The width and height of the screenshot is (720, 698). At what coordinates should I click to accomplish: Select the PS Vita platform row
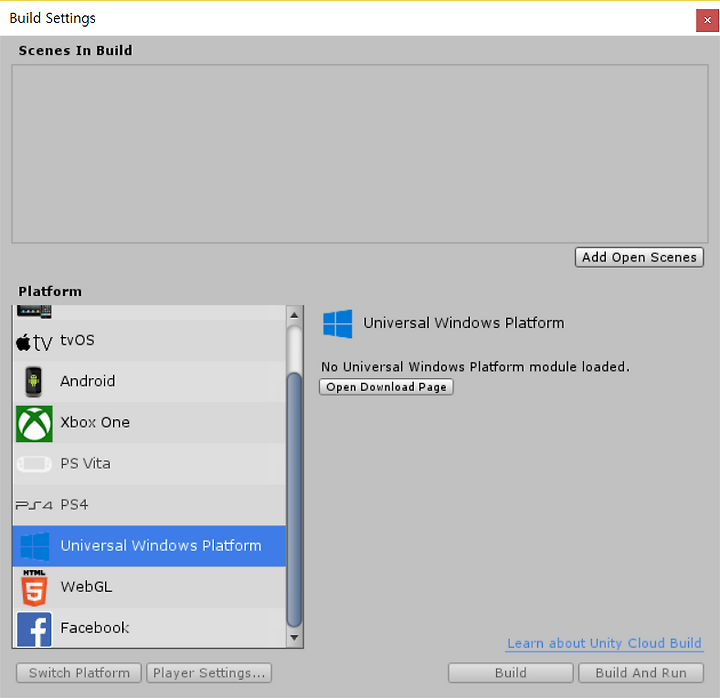[x=149, y=464]
